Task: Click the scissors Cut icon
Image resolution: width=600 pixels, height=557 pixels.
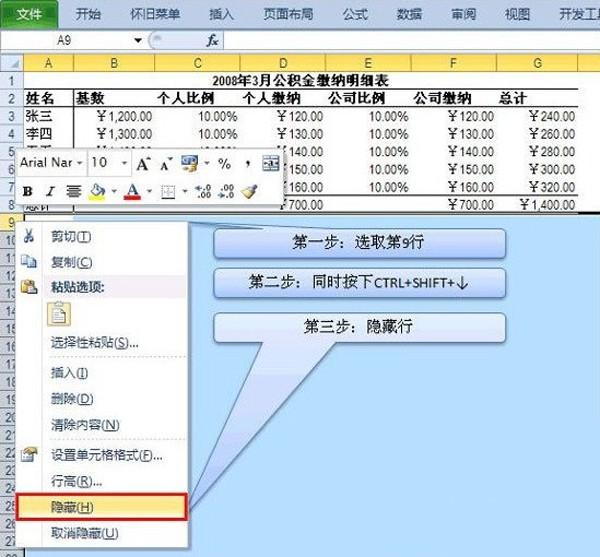Action: tap(28, 236)
